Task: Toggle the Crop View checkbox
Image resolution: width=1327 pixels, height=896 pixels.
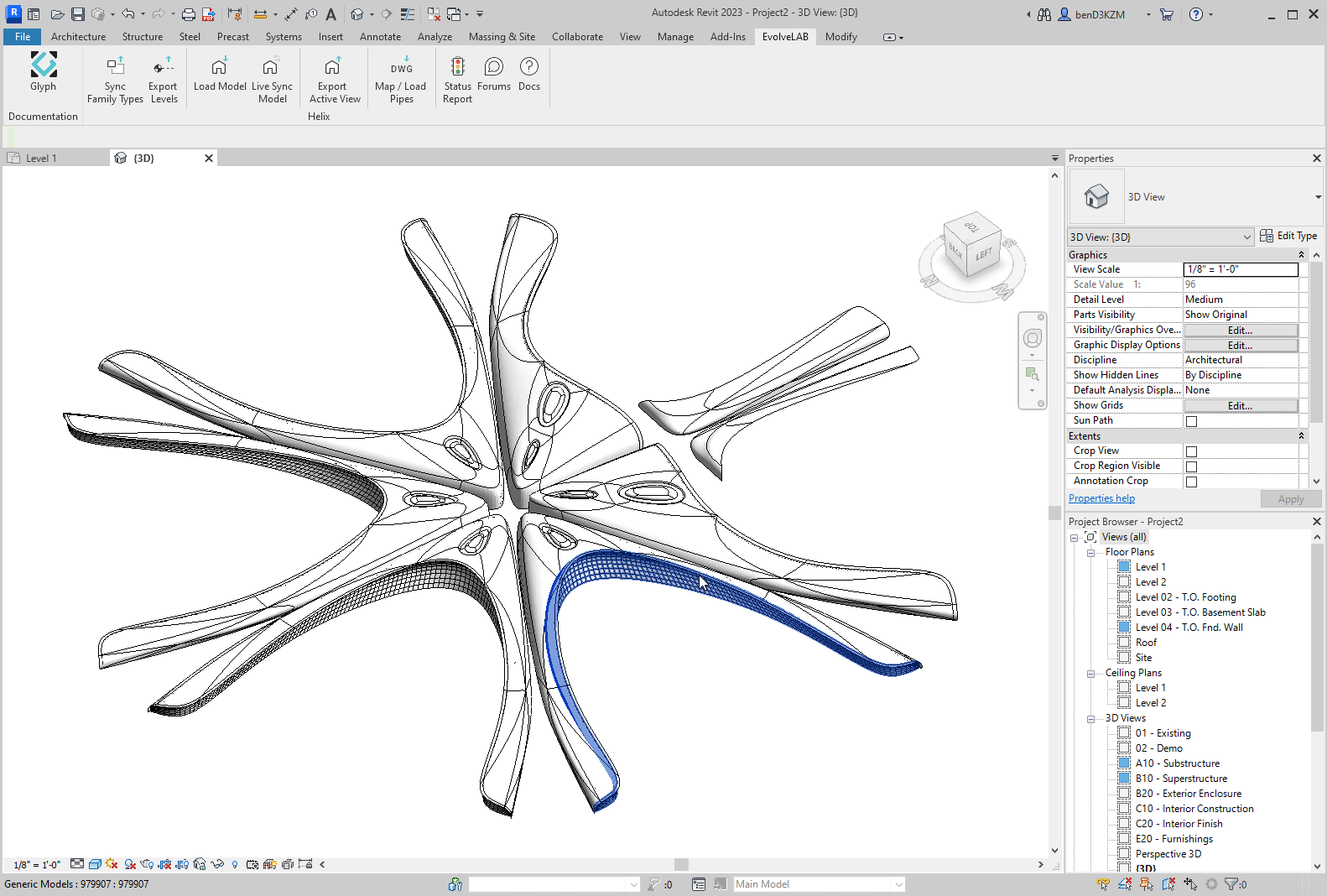Action: (x=1191, y=451)
